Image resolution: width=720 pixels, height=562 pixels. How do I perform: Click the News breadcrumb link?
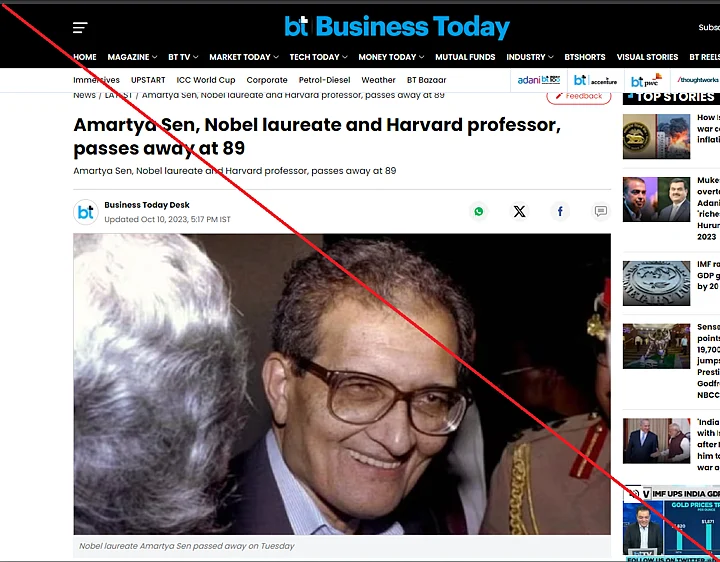coord(84,96)
